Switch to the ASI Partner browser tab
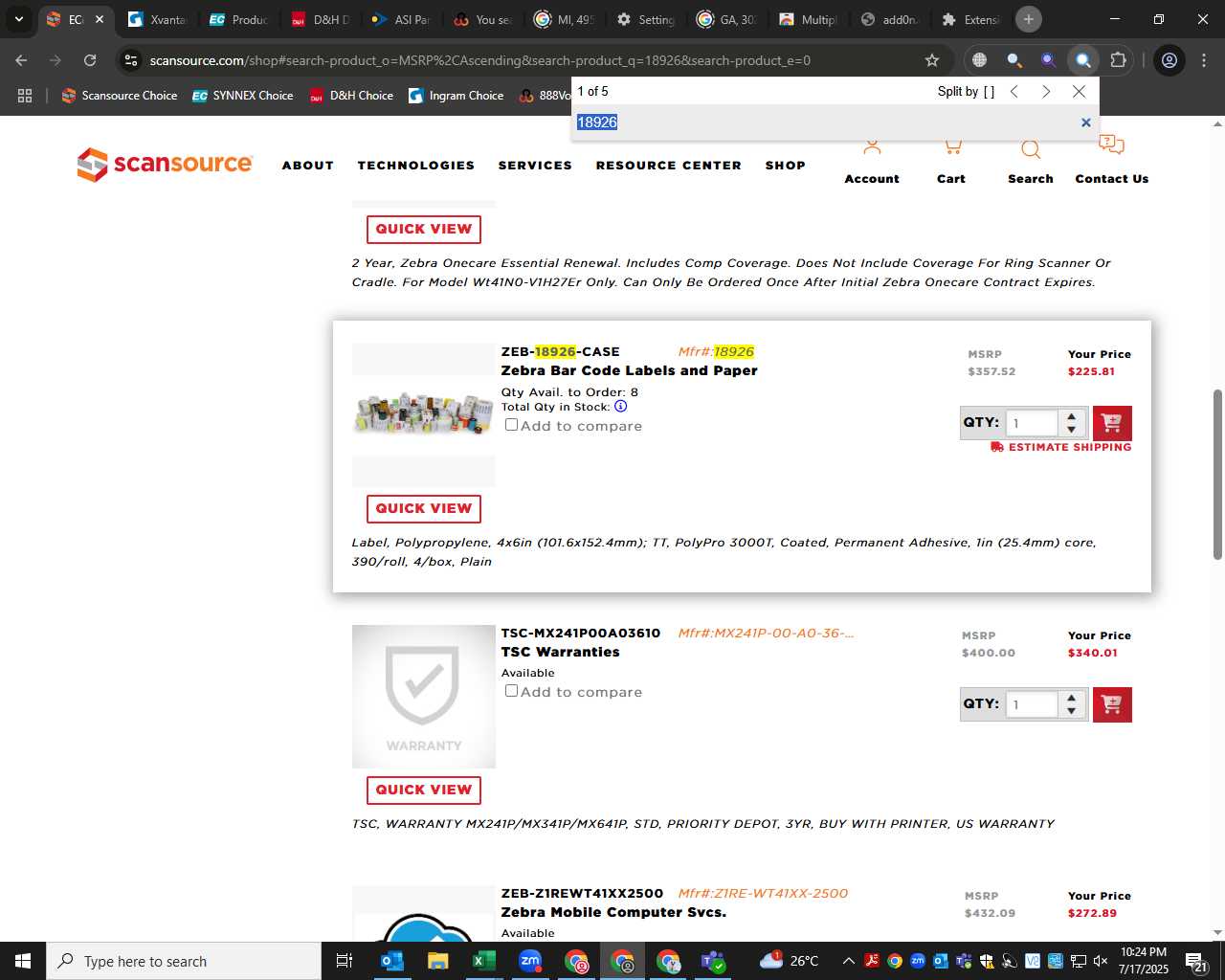Screen dimensions: 1225x980 pos(402,19)
